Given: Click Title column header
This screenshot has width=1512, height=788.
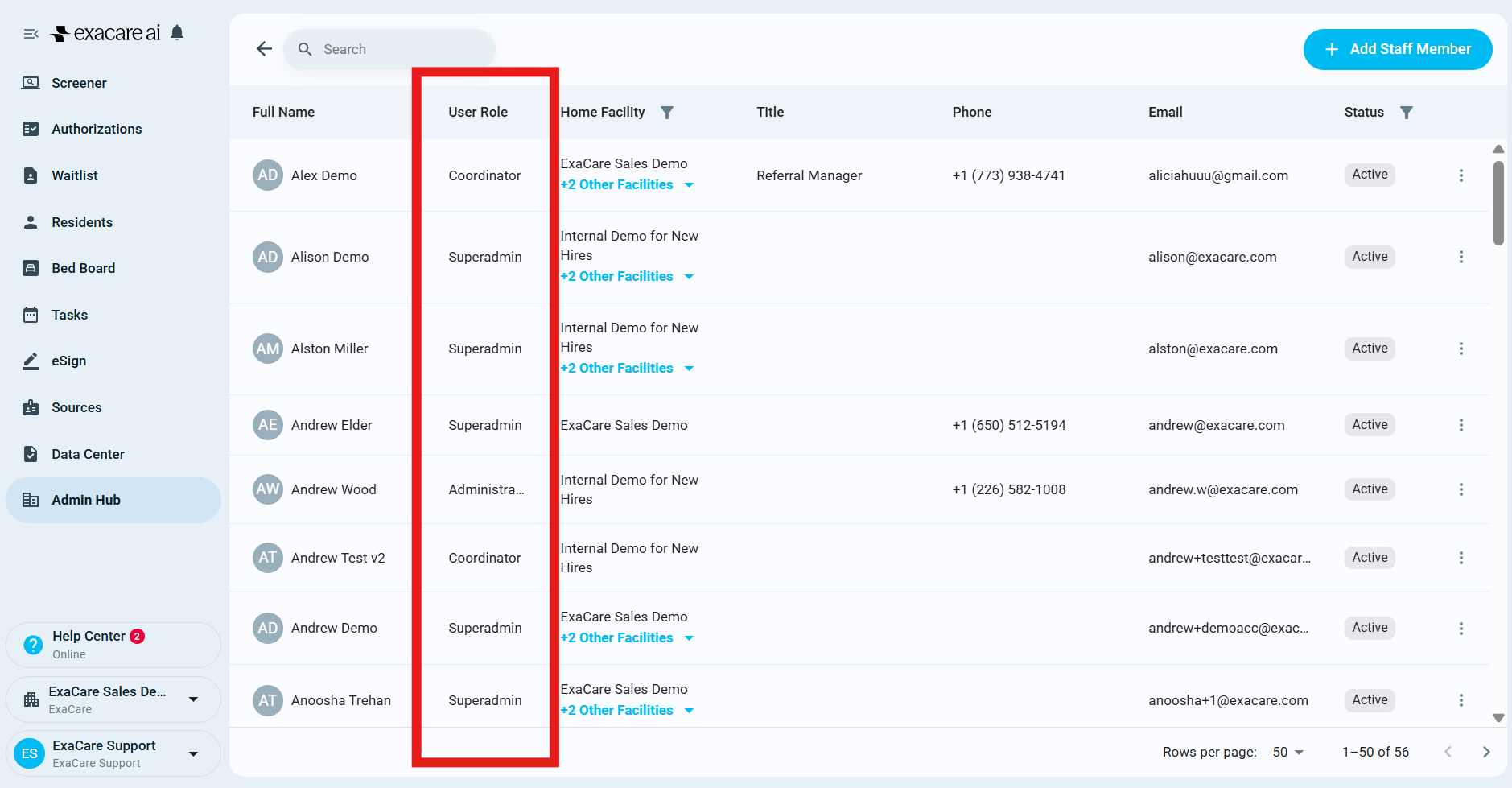Looking at the screenshot, I should 770,112.
